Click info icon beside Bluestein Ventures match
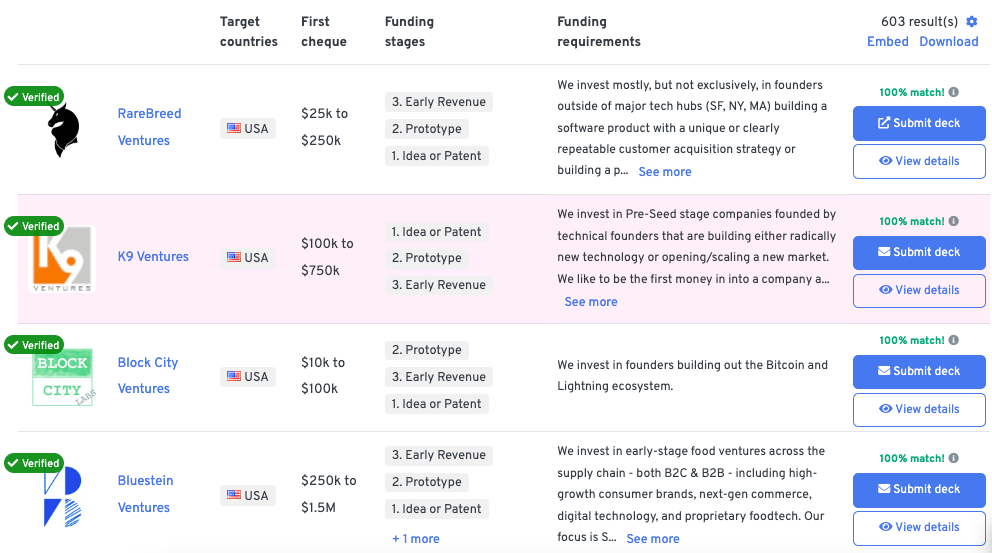This screenshot has width=992, height=553. click(953, 457)
